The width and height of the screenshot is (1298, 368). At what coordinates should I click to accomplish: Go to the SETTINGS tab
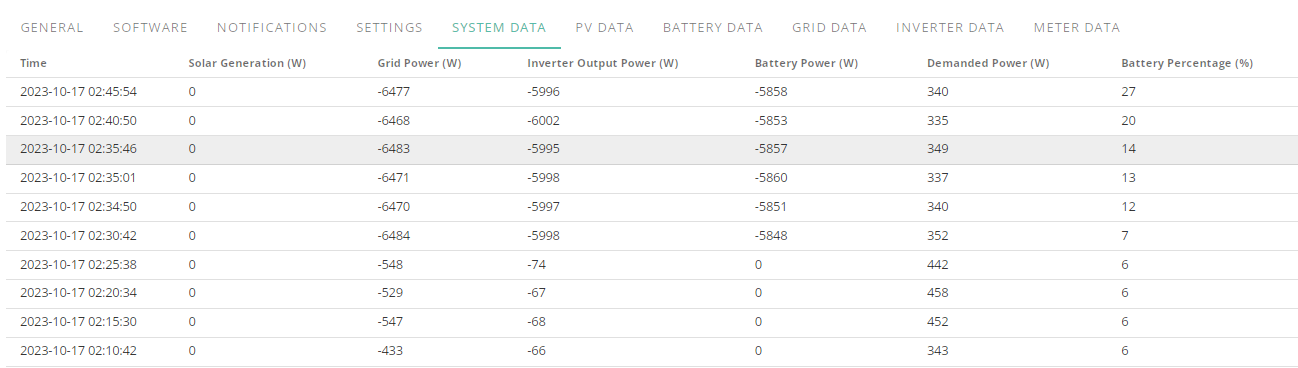[x=389, y=28]
